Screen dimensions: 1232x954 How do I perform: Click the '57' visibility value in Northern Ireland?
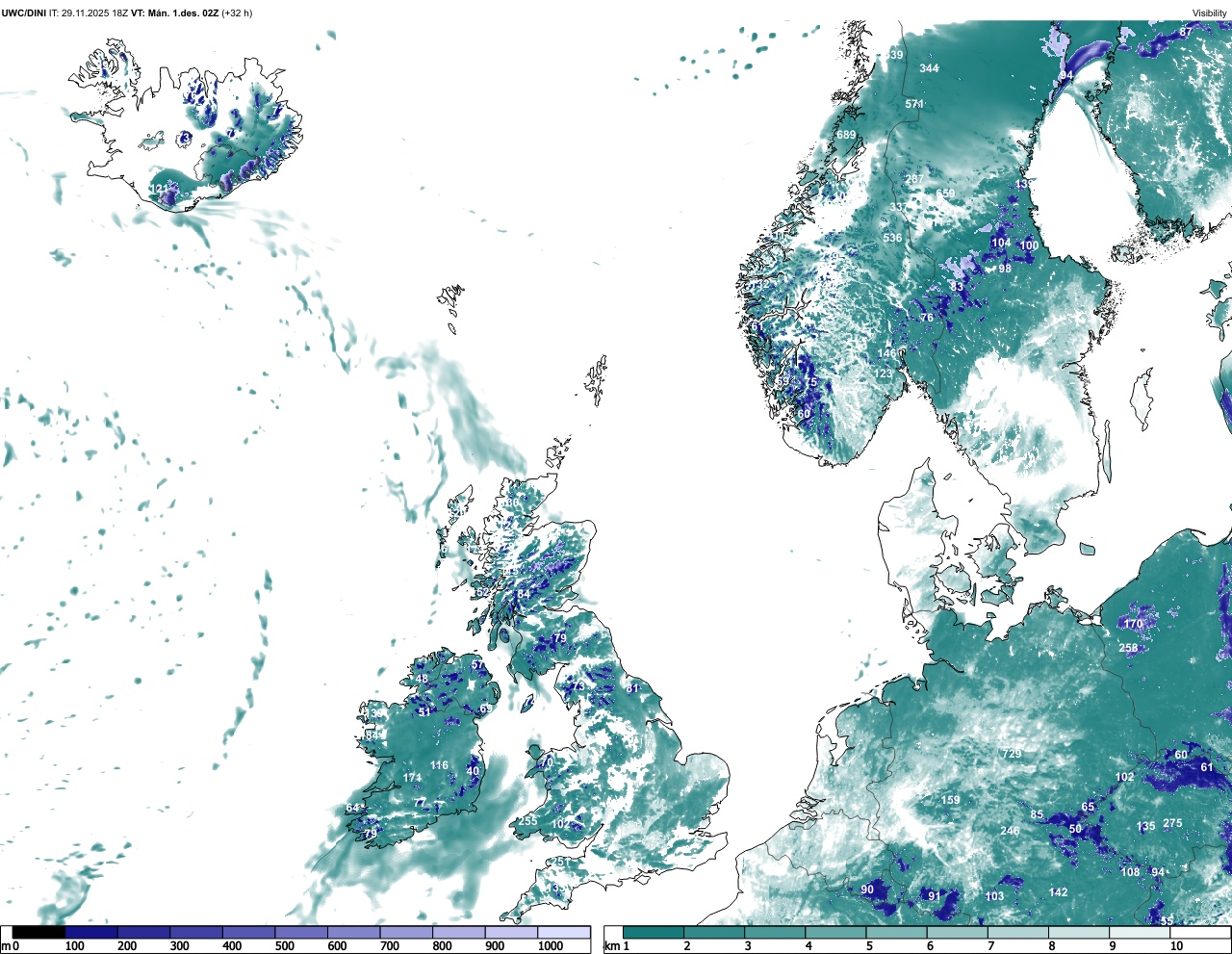[477, 665]
